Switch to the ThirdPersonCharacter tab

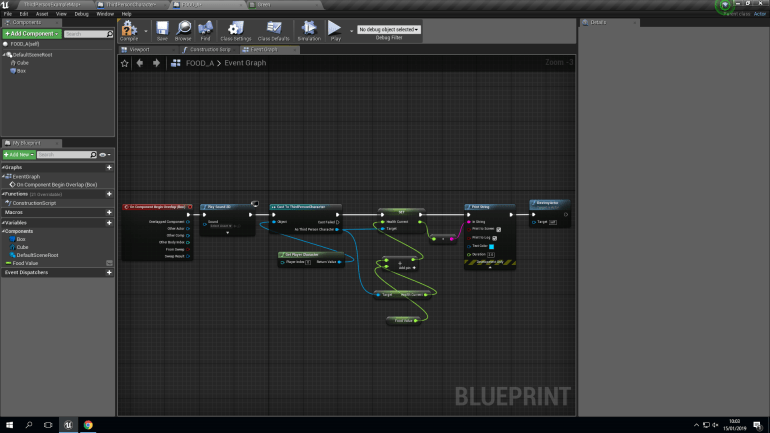pyautogui.click(x=131, y=4)
